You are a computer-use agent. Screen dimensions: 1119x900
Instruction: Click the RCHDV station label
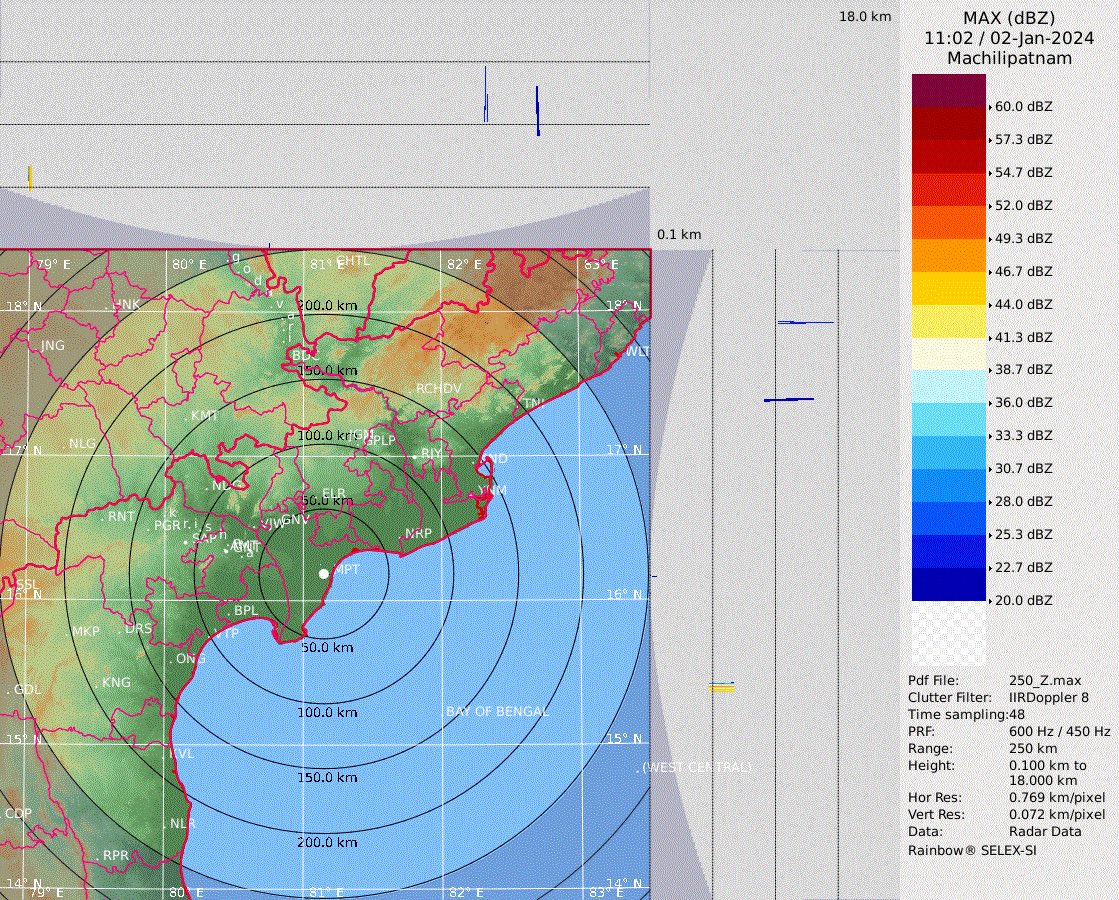pyautogui.click(x=438, y=388)
